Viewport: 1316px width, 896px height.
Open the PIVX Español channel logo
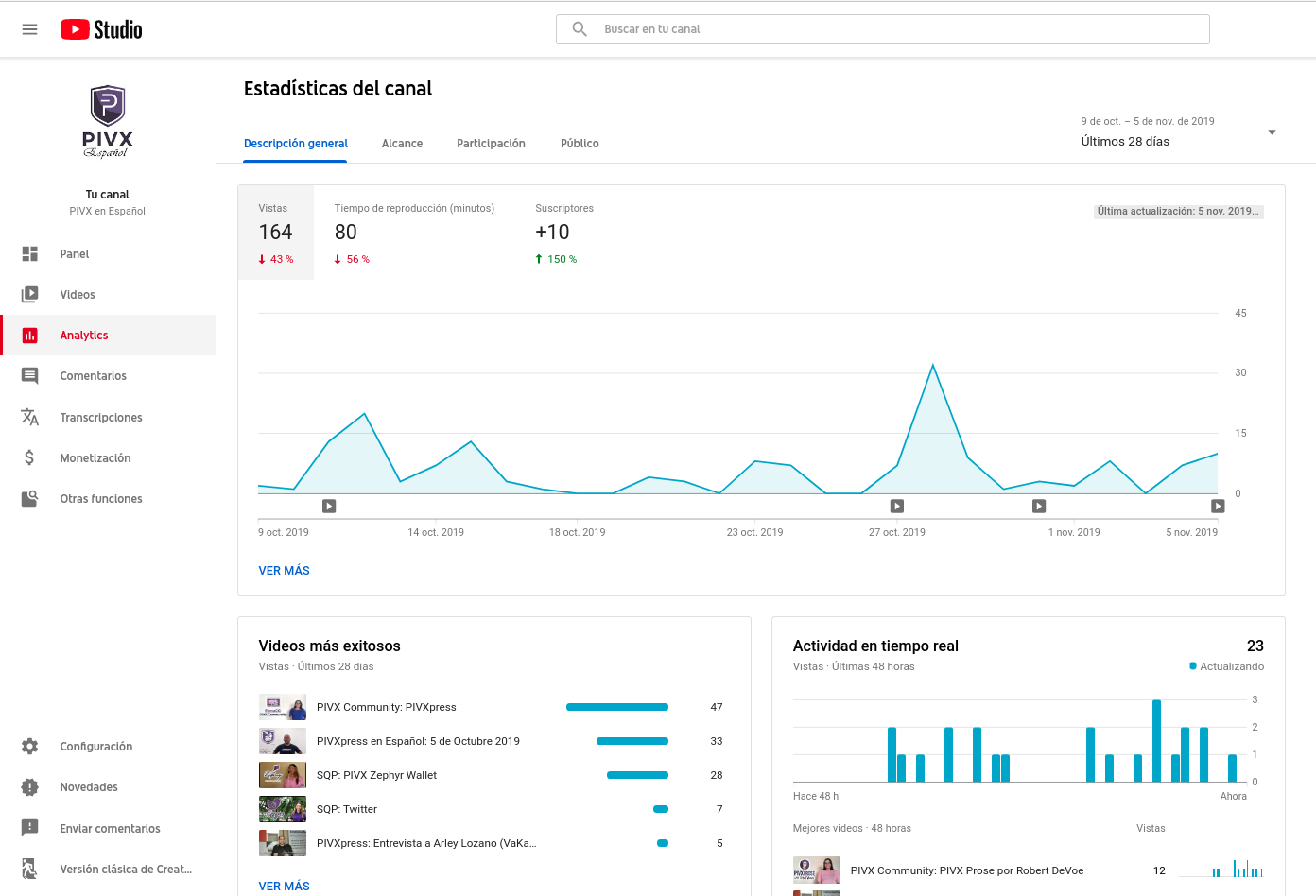click(x=108, y=120)
